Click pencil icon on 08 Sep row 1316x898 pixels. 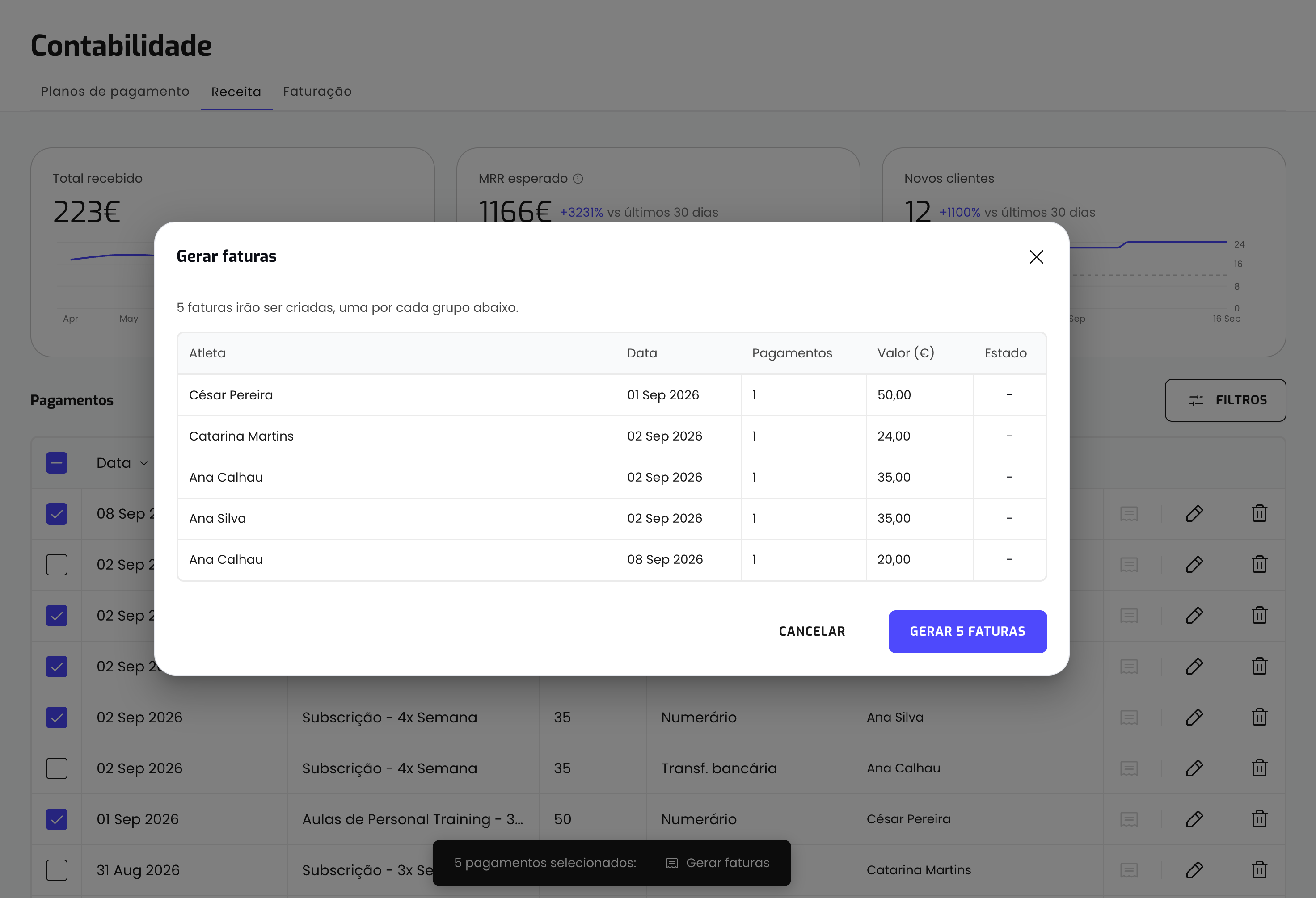[x=1194, y=513]
